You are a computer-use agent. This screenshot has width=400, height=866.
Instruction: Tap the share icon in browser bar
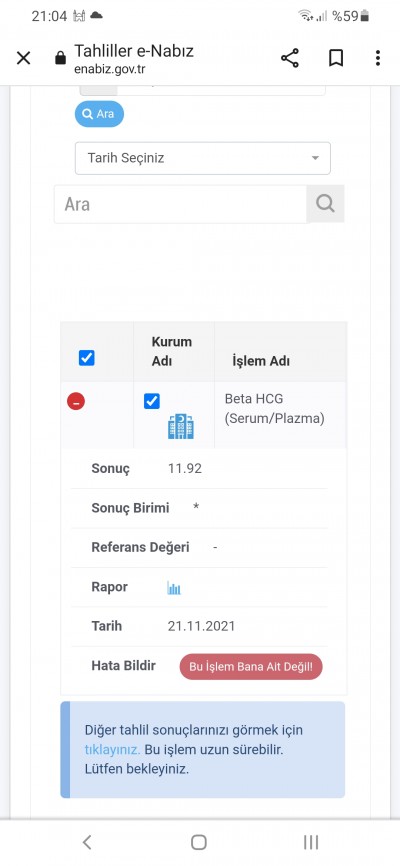[290, 58]
